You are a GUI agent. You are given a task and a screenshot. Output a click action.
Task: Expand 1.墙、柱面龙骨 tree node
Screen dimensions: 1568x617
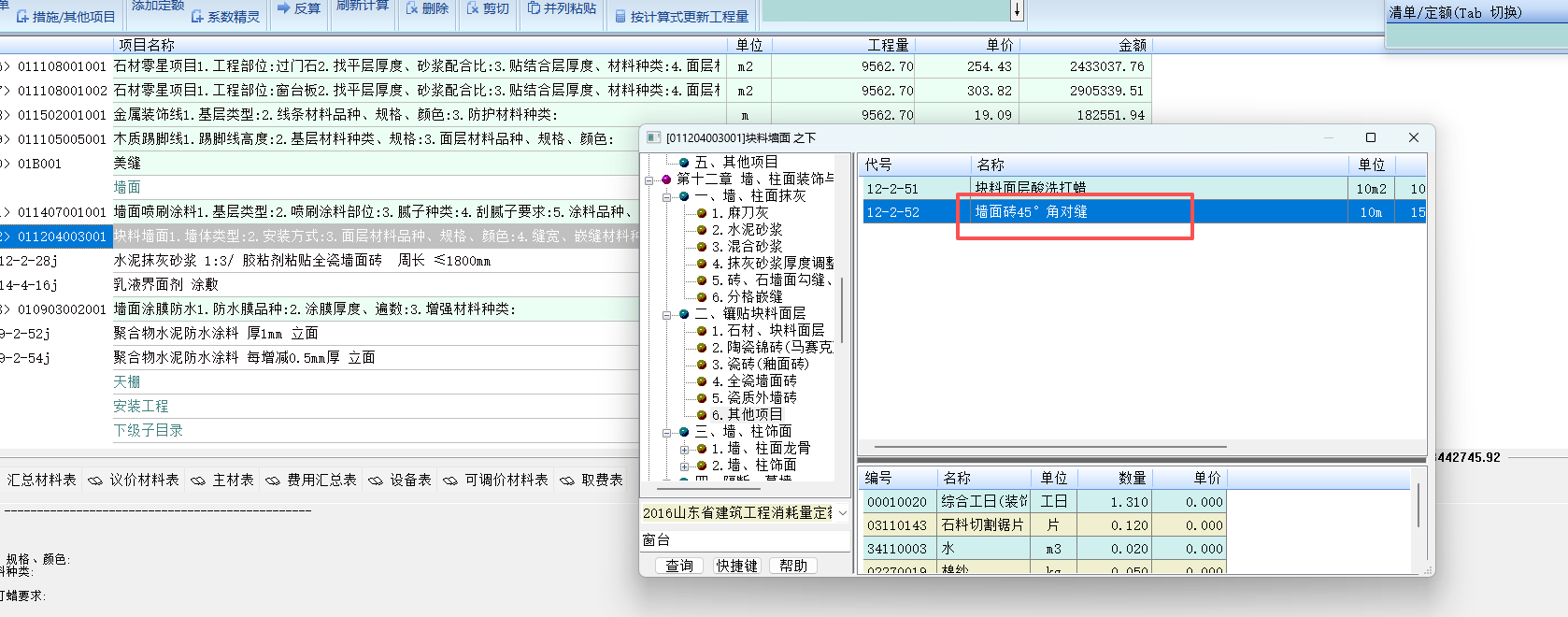click(x=685, y=449)
